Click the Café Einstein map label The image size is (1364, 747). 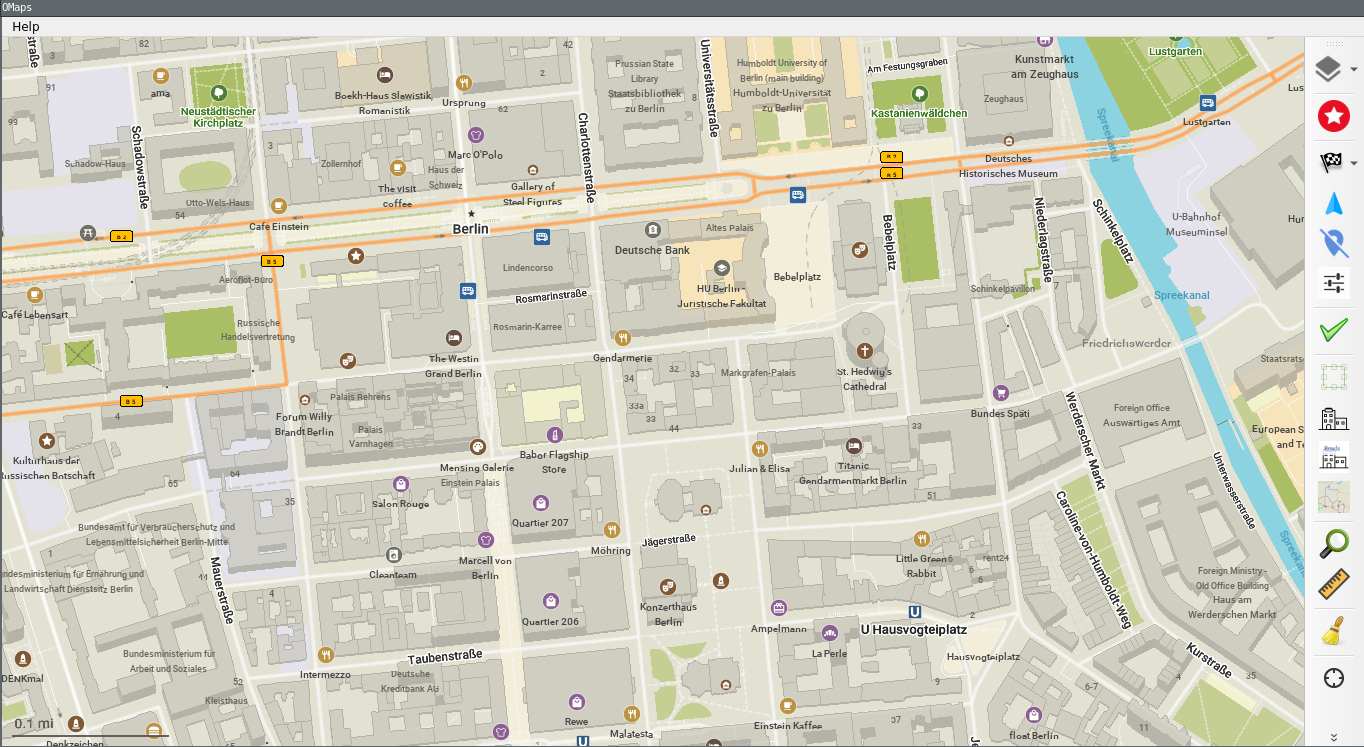tap(278, 227)
